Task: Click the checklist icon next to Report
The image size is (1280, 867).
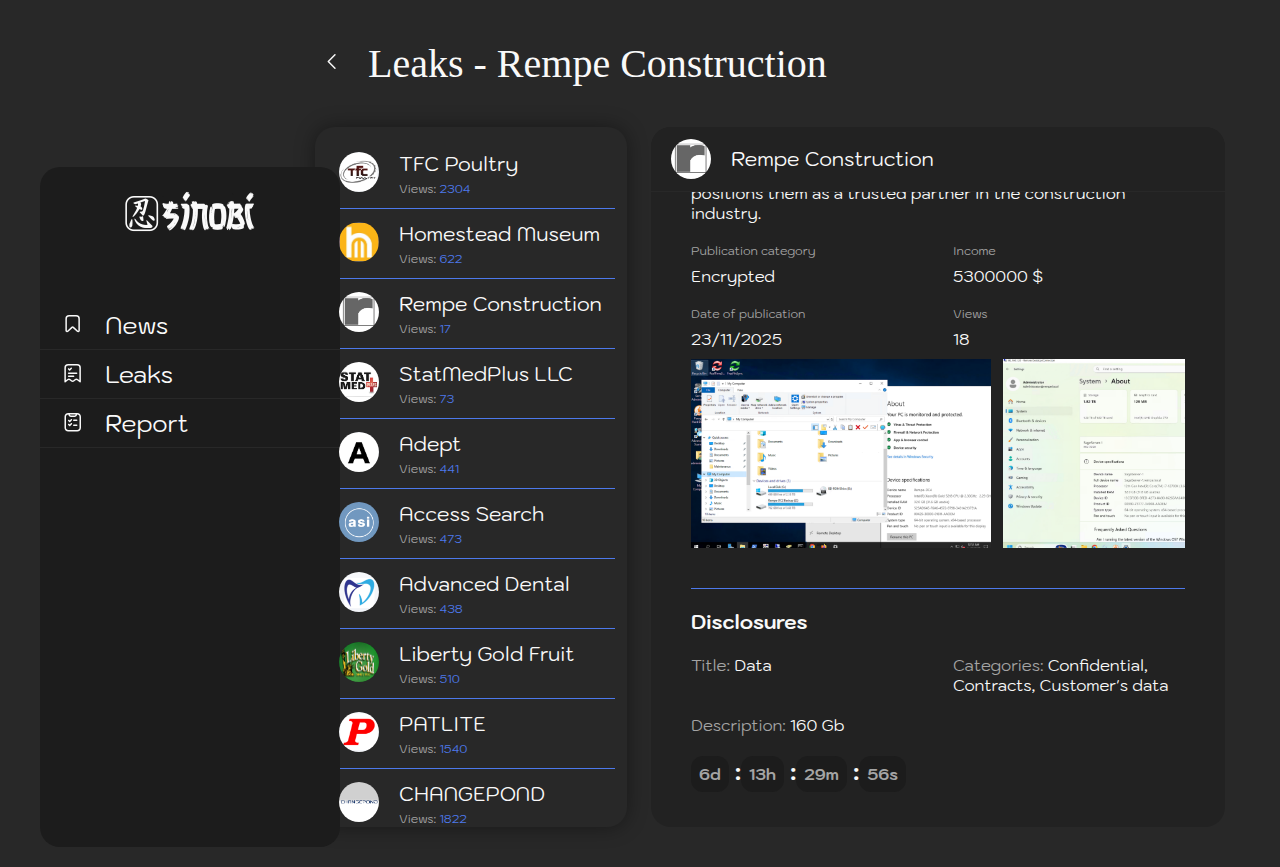Action: click(x=72, y=422)
